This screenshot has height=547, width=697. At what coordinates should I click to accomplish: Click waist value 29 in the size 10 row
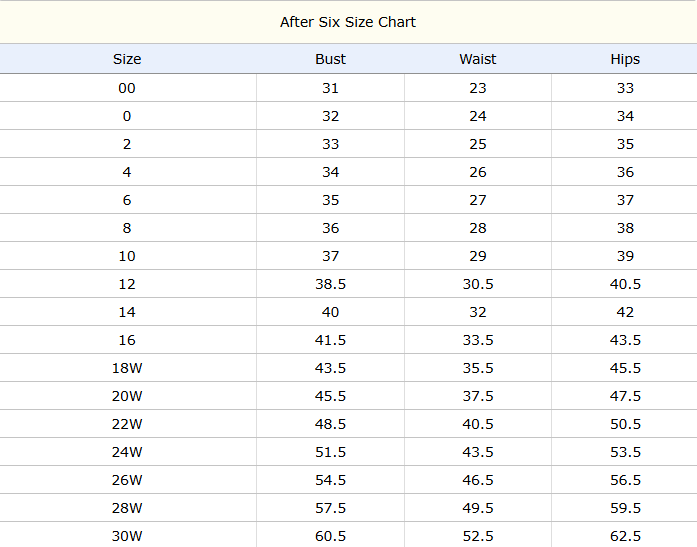478,256
